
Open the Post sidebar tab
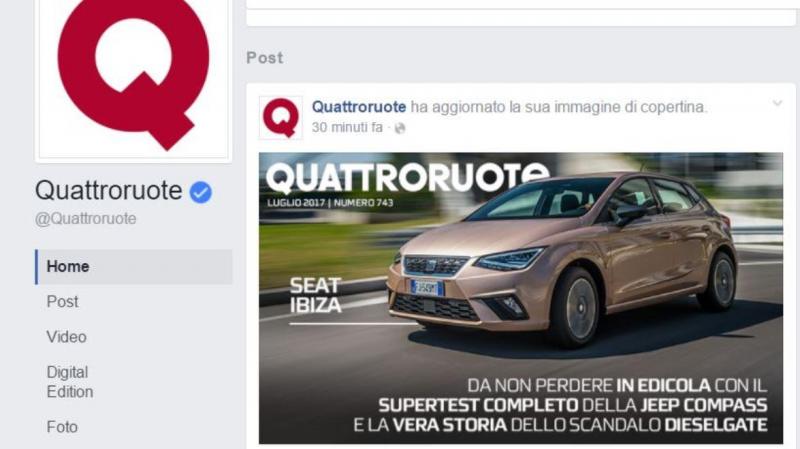pos(62,302)
